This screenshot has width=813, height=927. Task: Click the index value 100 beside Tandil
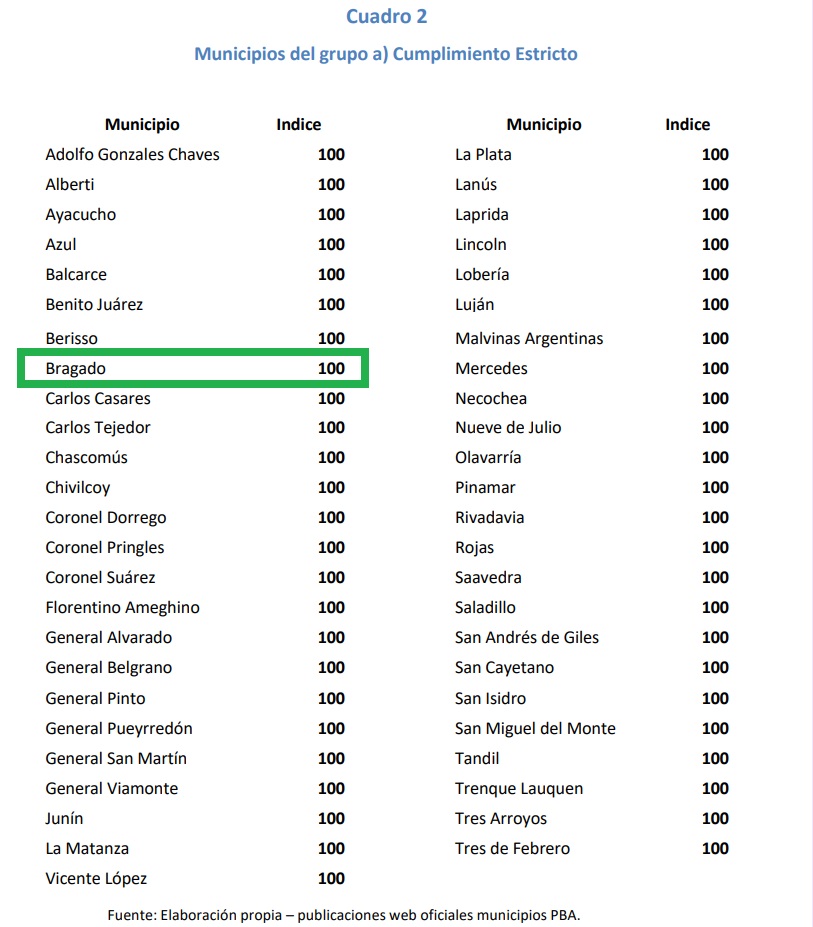715,758
